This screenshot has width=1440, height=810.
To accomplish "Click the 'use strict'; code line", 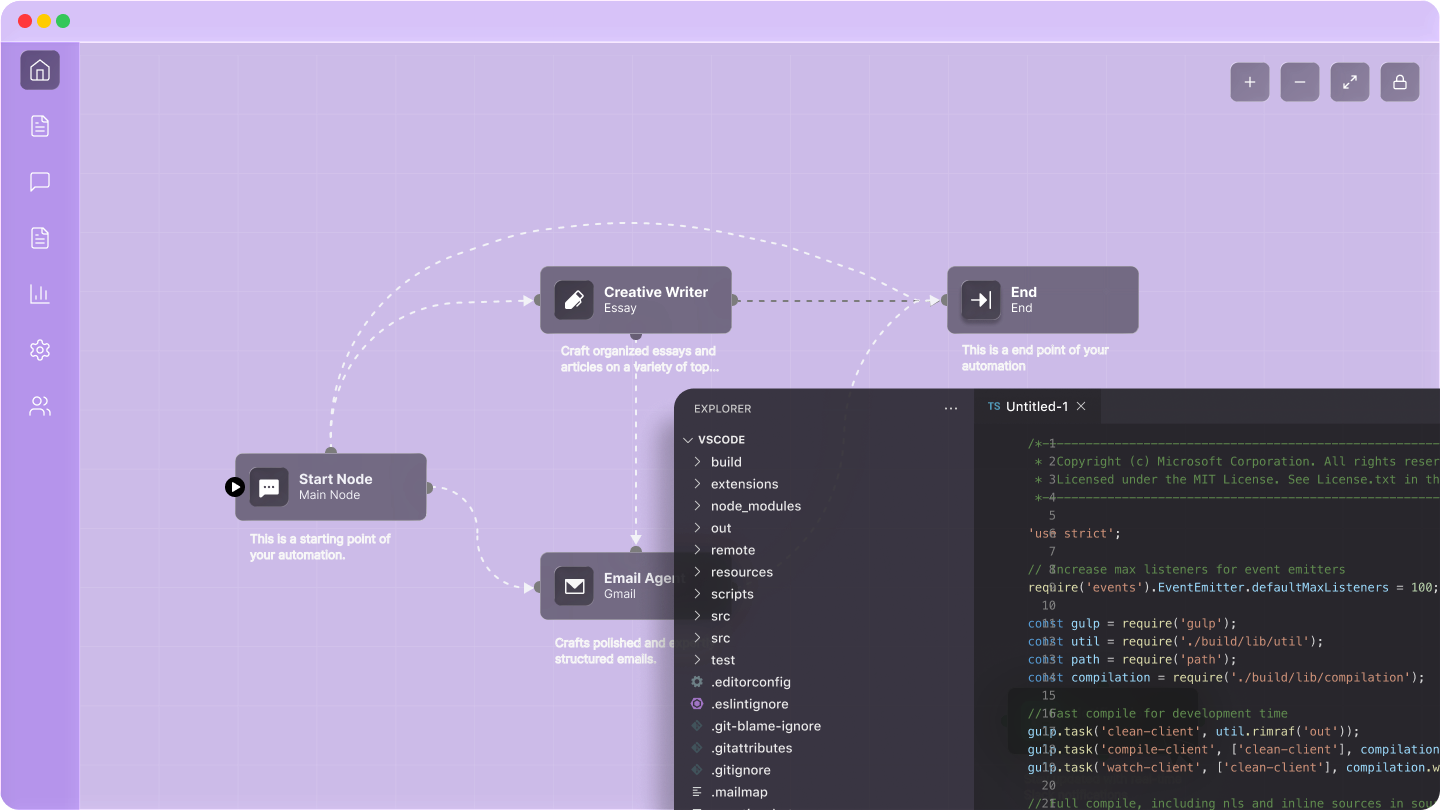I will (1075, 533).
